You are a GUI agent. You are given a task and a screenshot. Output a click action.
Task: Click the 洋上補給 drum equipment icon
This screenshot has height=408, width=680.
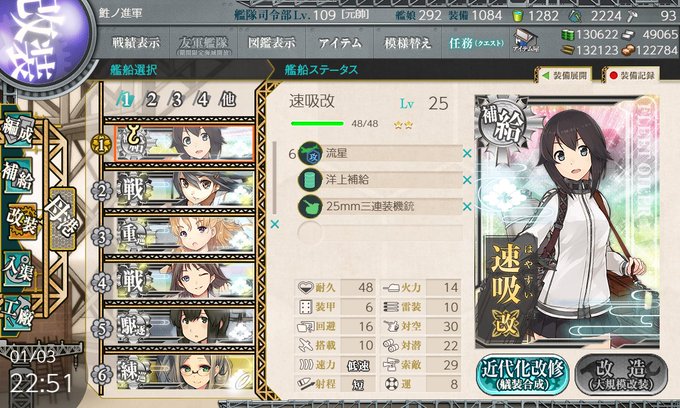pyautogui.click(x=310, y=180)
